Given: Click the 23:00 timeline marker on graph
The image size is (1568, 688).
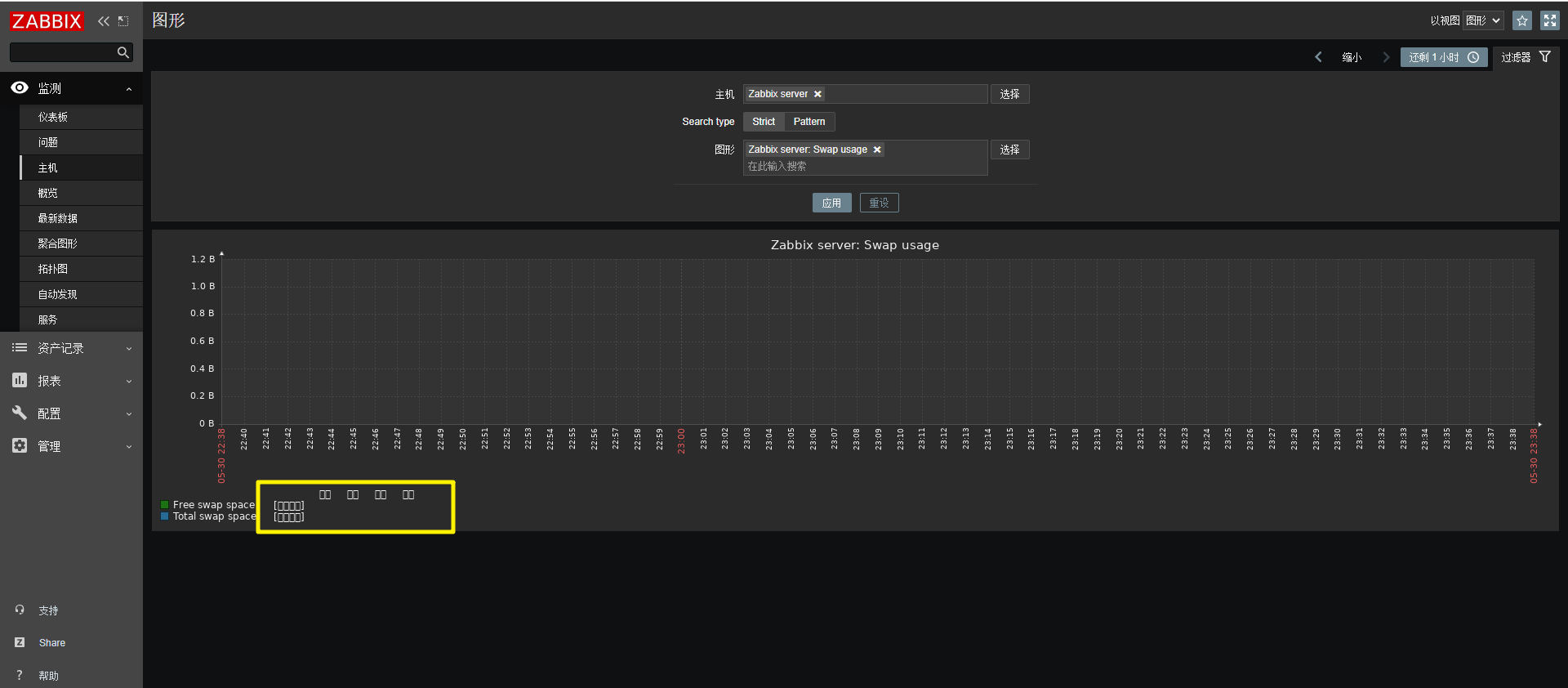Looking at the screenshot, I should [x=681, y=441].
